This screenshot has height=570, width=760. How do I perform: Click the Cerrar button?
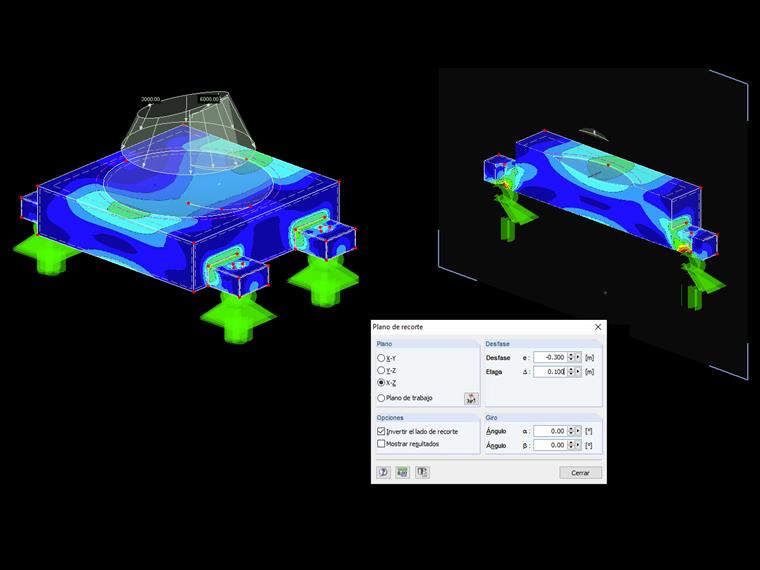580,473
